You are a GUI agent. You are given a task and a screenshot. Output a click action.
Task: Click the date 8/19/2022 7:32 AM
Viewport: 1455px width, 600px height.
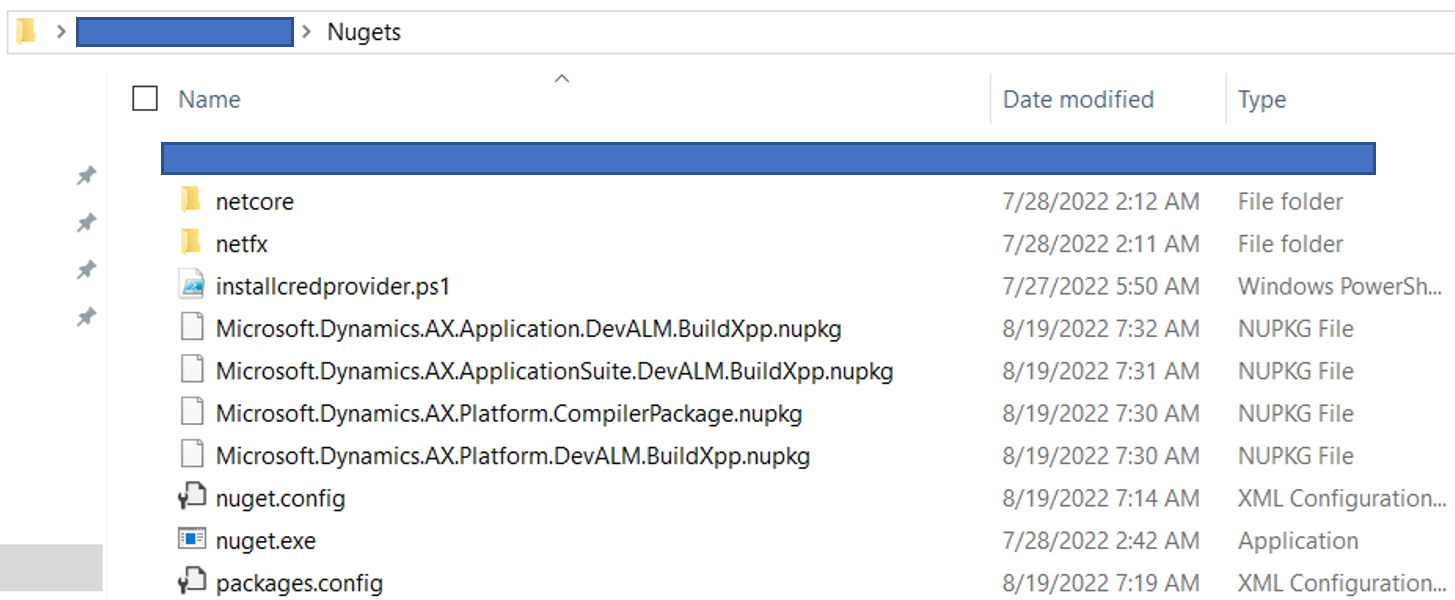pos(1101,328)
